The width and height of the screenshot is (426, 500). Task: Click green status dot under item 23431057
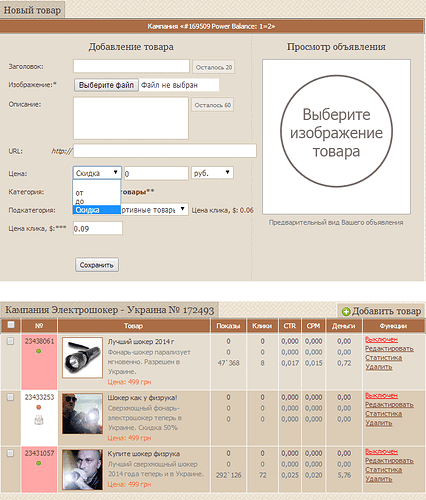click(x=39, y=463)
